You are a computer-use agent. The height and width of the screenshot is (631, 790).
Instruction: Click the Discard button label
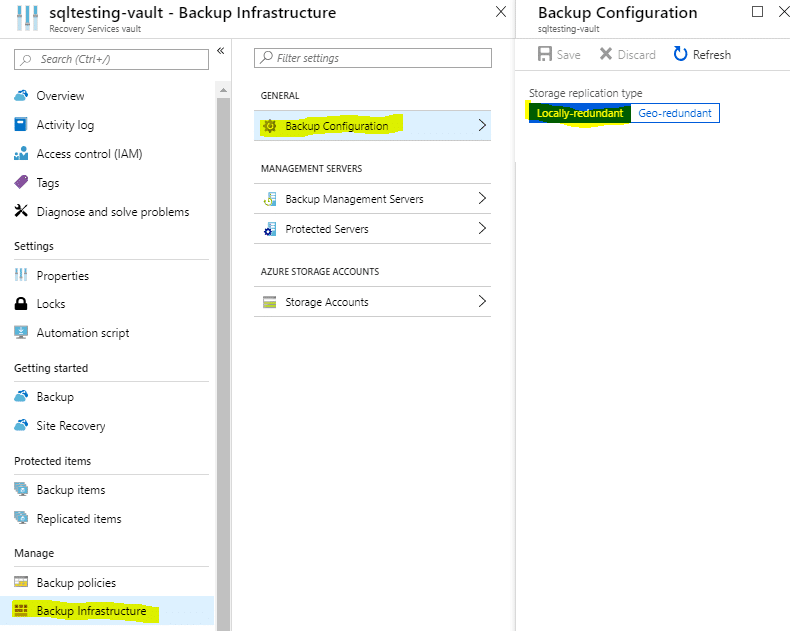636,54
